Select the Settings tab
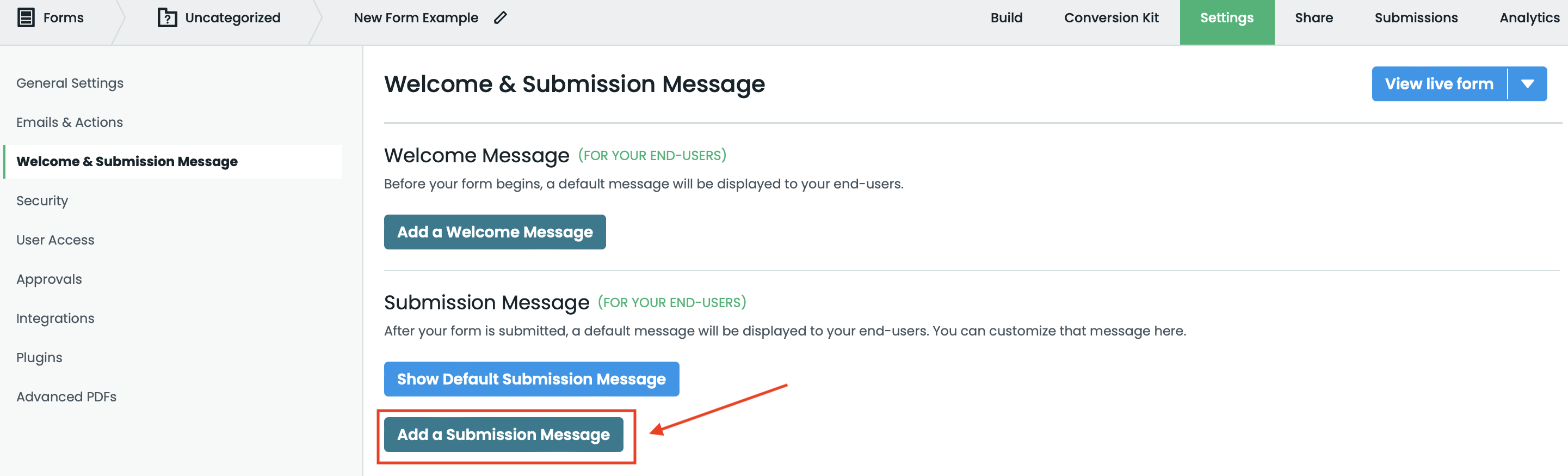Screen dimensions: 1568x476 click(x=1226, y=17)
